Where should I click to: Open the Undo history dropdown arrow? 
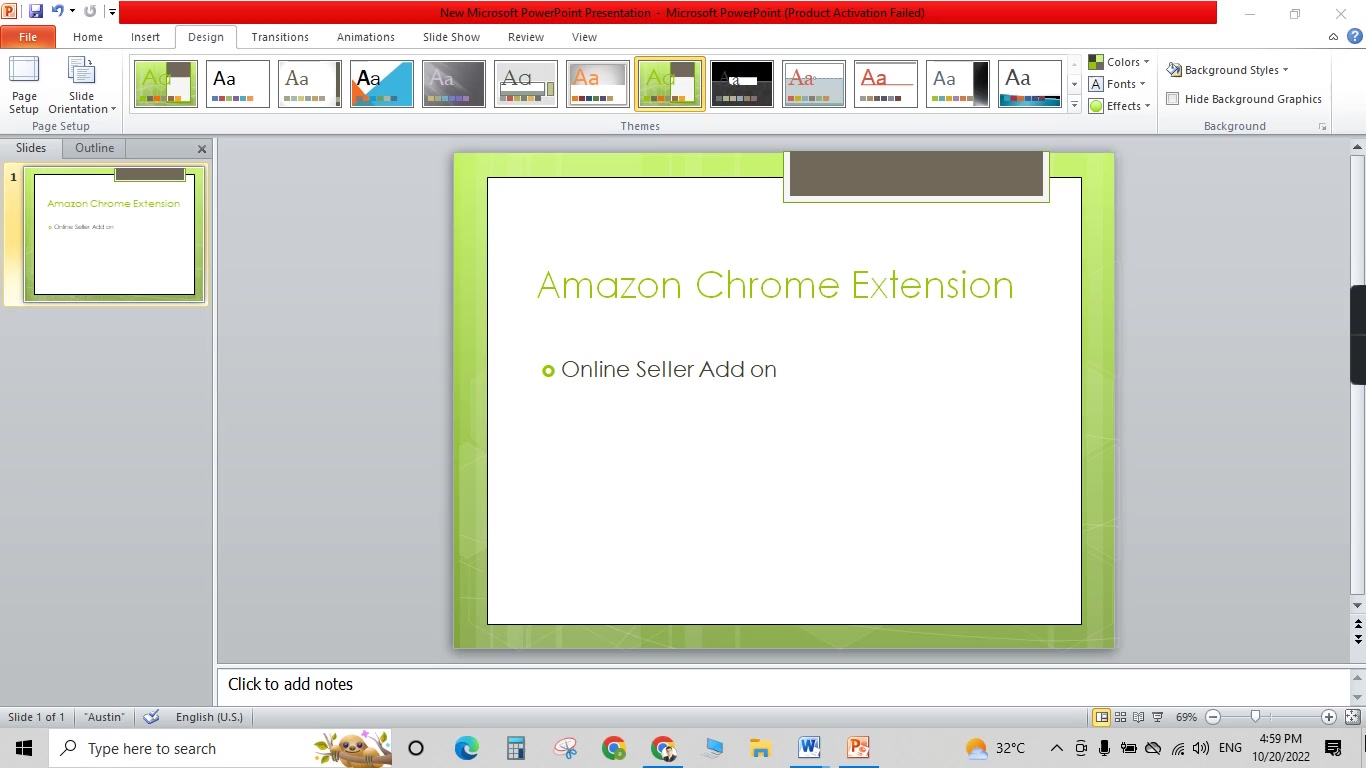coord(72,12)
